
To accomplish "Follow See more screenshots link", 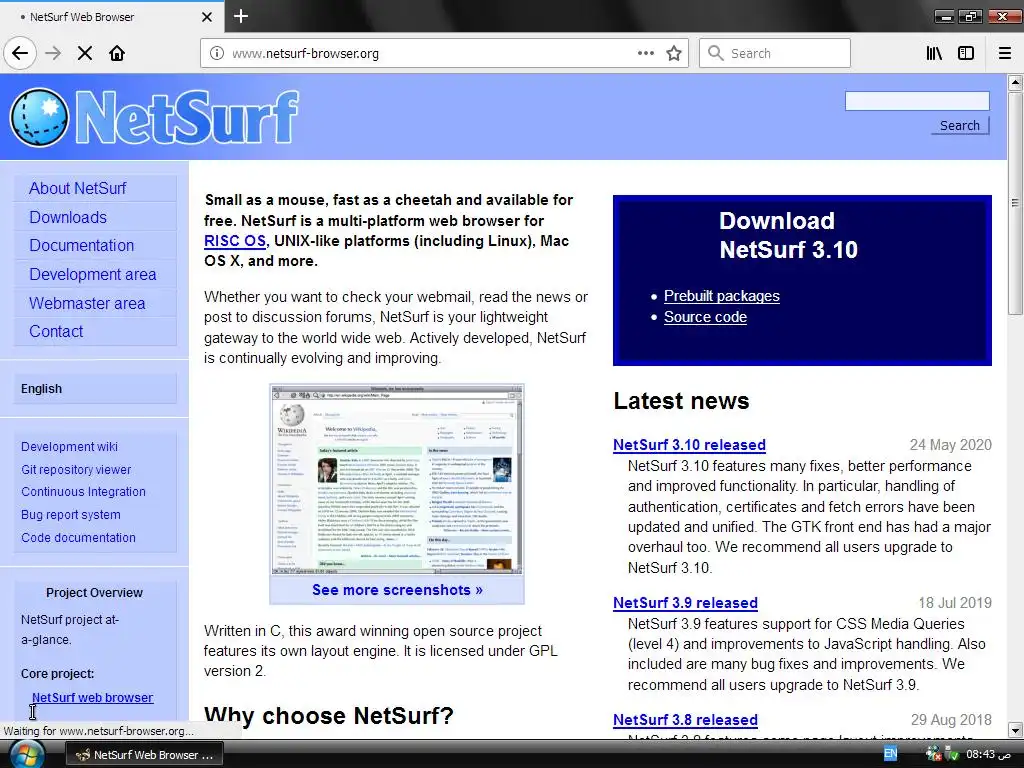I will click(x=397, y=590).
